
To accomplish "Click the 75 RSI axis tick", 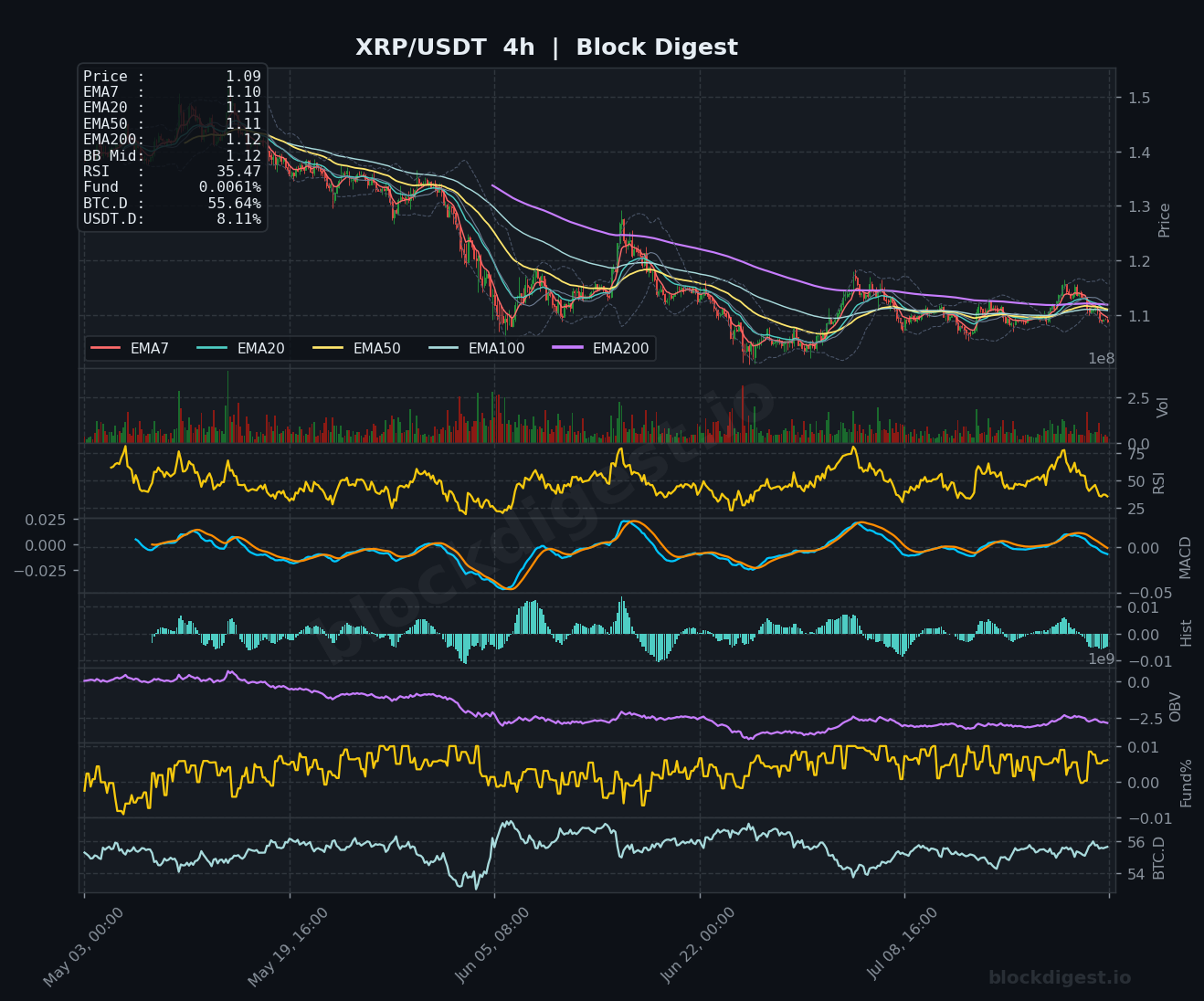I will coord(1135,455).
